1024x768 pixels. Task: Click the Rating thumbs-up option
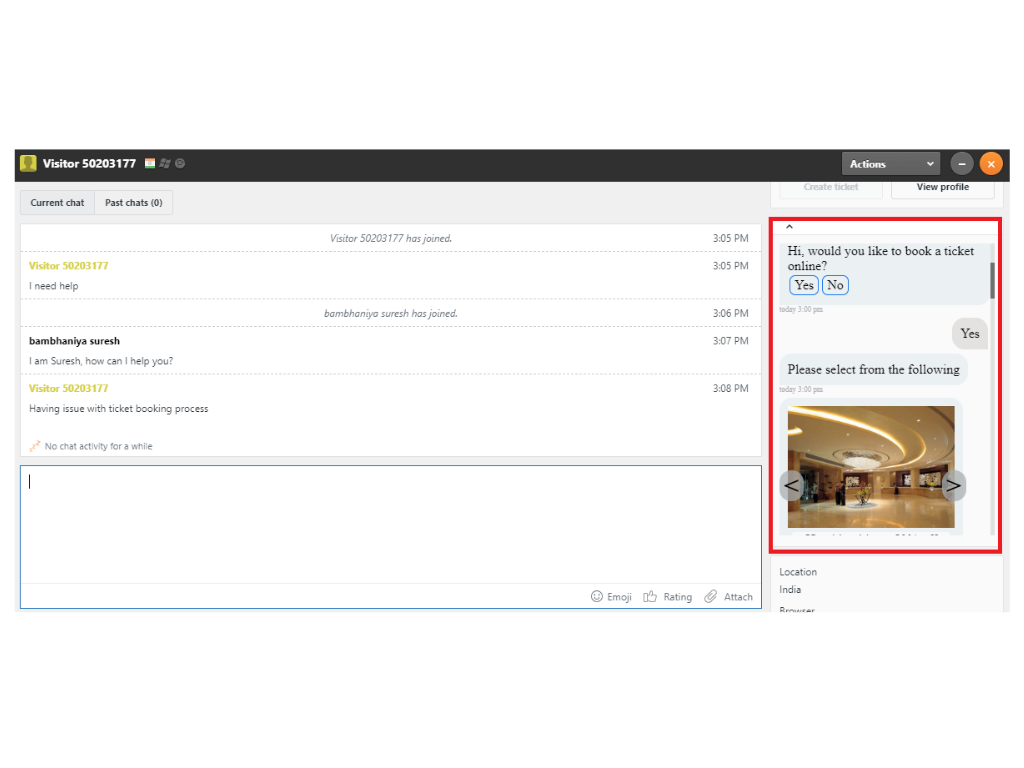667,597
